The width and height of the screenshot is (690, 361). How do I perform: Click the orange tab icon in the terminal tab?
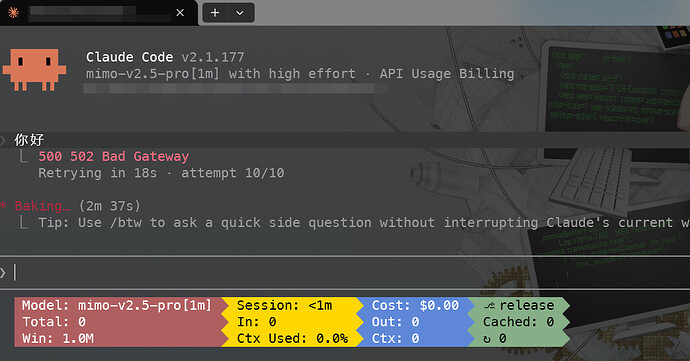coord(14,13)
